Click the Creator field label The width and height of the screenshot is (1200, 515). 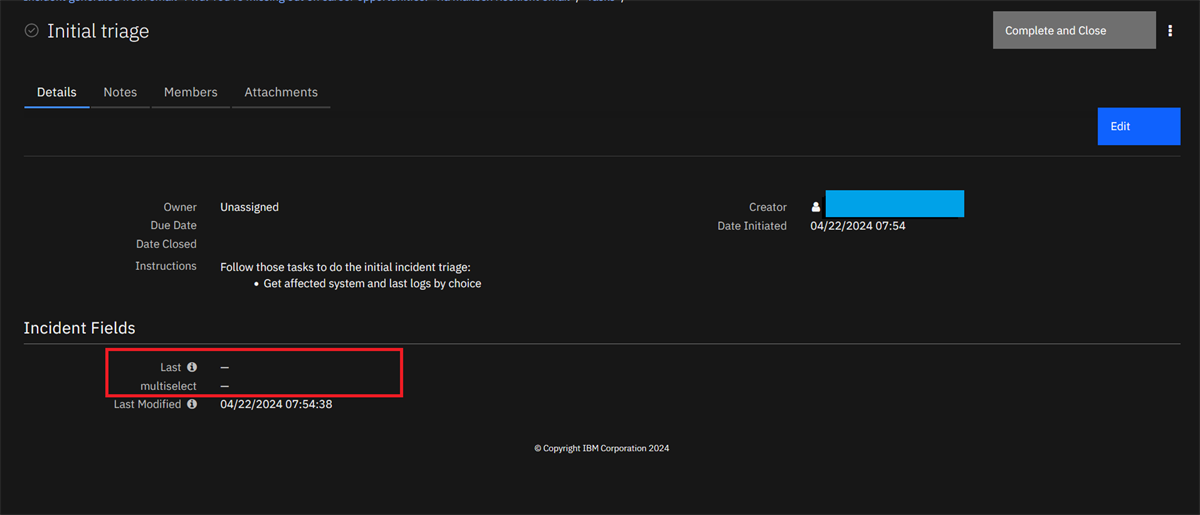pyautogui.click(x=768, y=207)
